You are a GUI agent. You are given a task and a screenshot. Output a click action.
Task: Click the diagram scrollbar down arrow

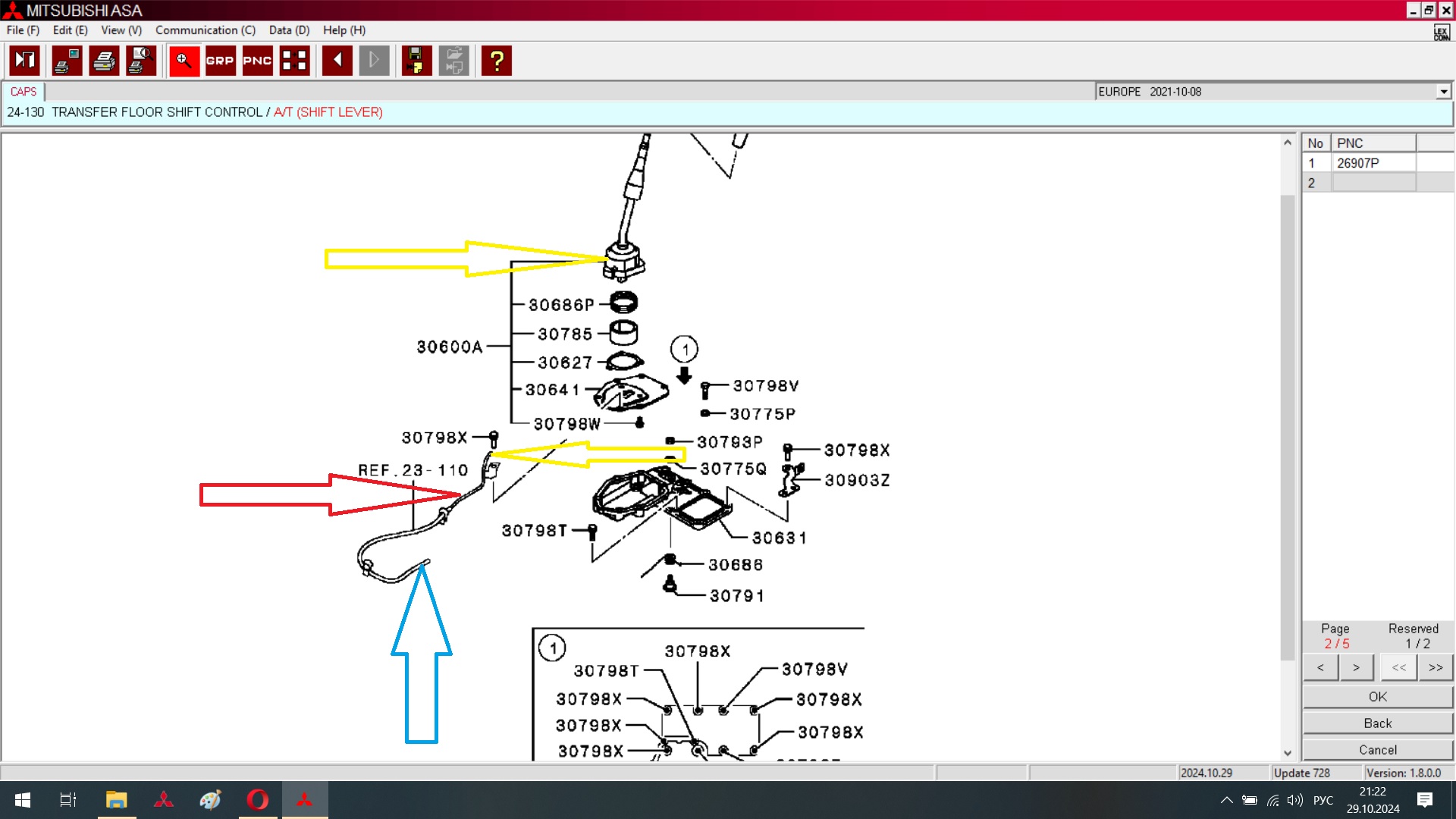pos(1287,753)
